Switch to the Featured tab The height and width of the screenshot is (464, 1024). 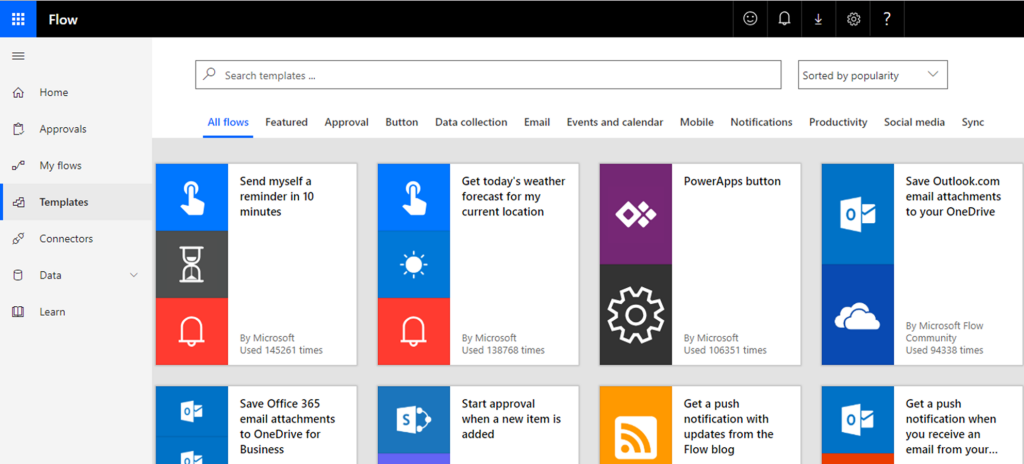[286, 122]
